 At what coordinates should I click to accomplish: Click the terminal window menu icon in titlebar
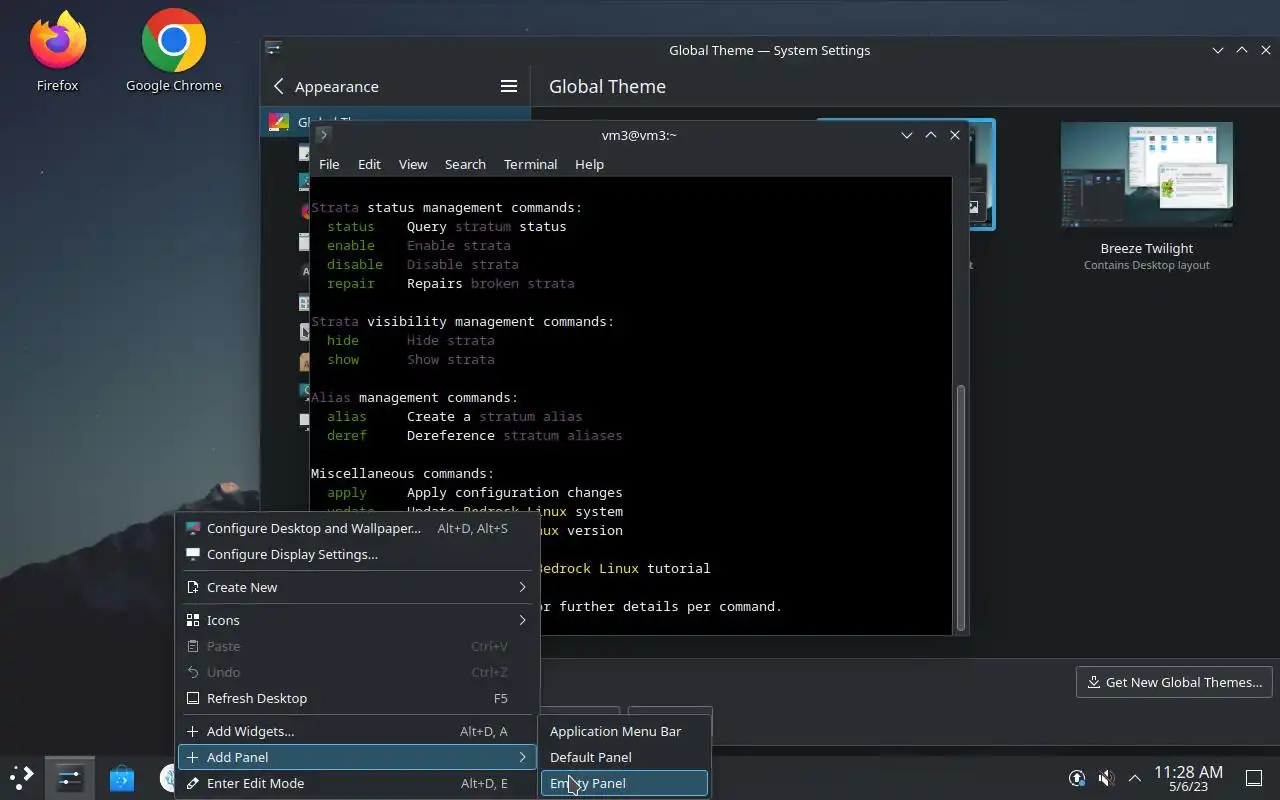tap(323, 134)
